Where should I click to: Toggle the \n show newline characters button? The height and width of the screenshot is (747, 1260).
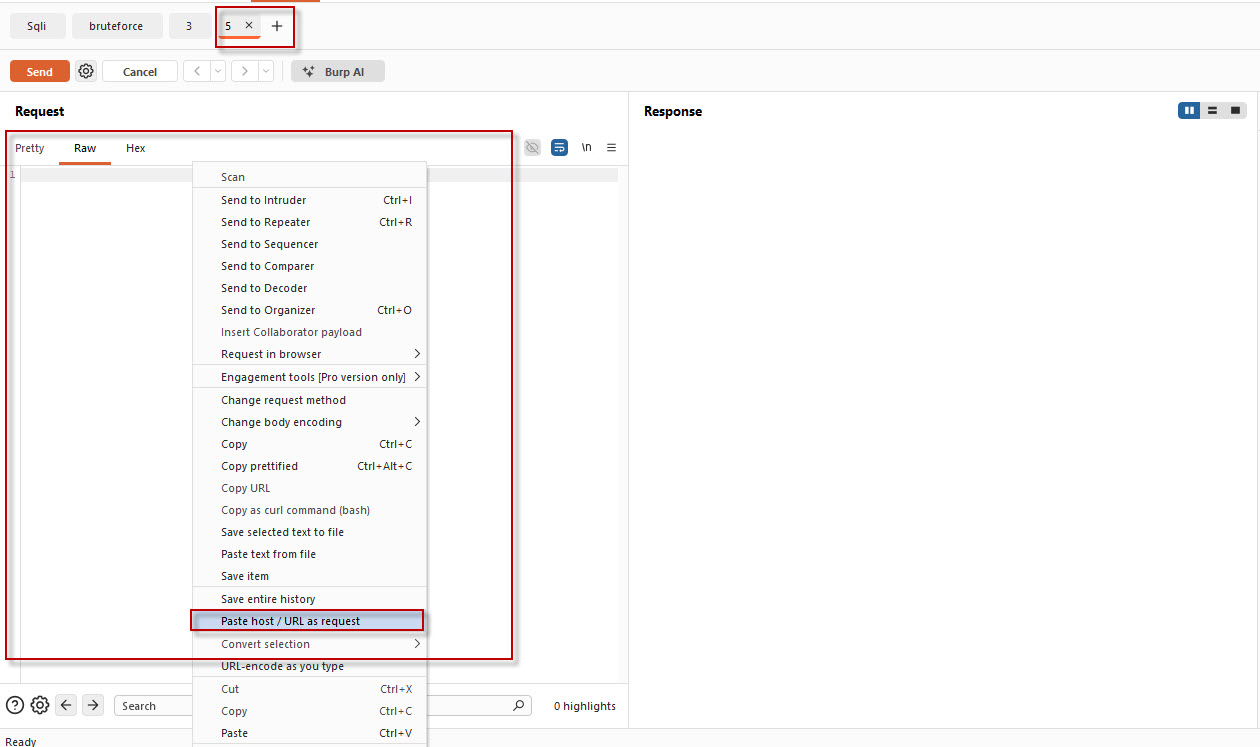coord(587,147)
